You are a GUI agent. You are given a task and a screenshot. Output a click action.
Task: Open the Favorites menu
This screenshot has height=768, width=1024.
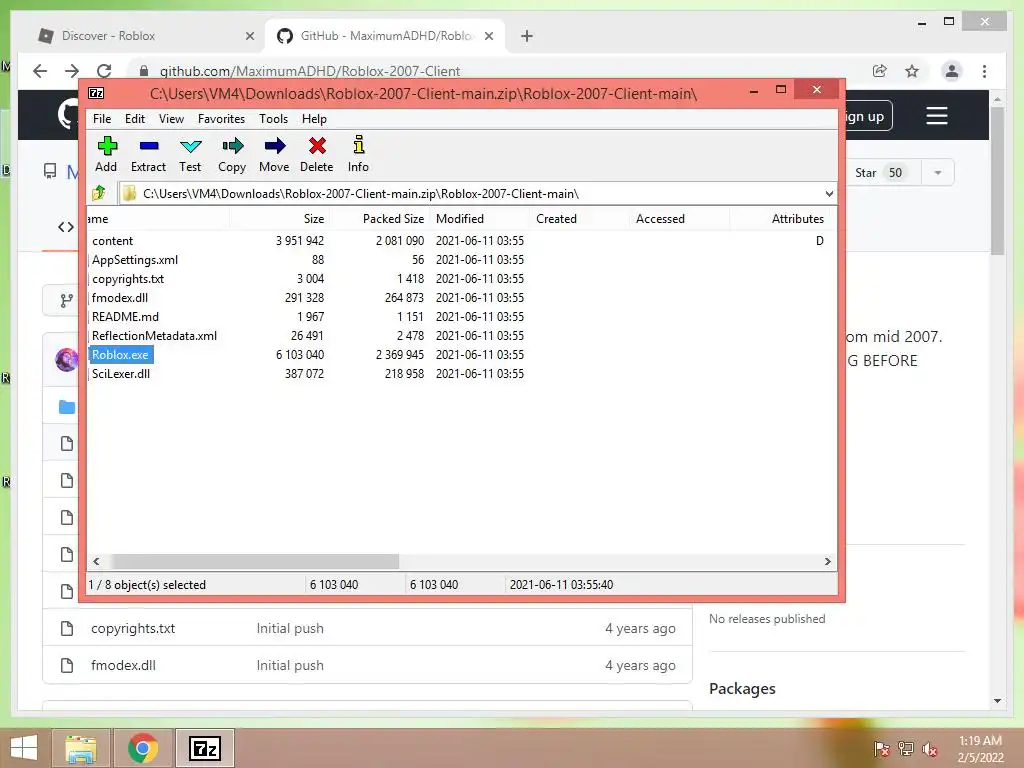(221, 119)
